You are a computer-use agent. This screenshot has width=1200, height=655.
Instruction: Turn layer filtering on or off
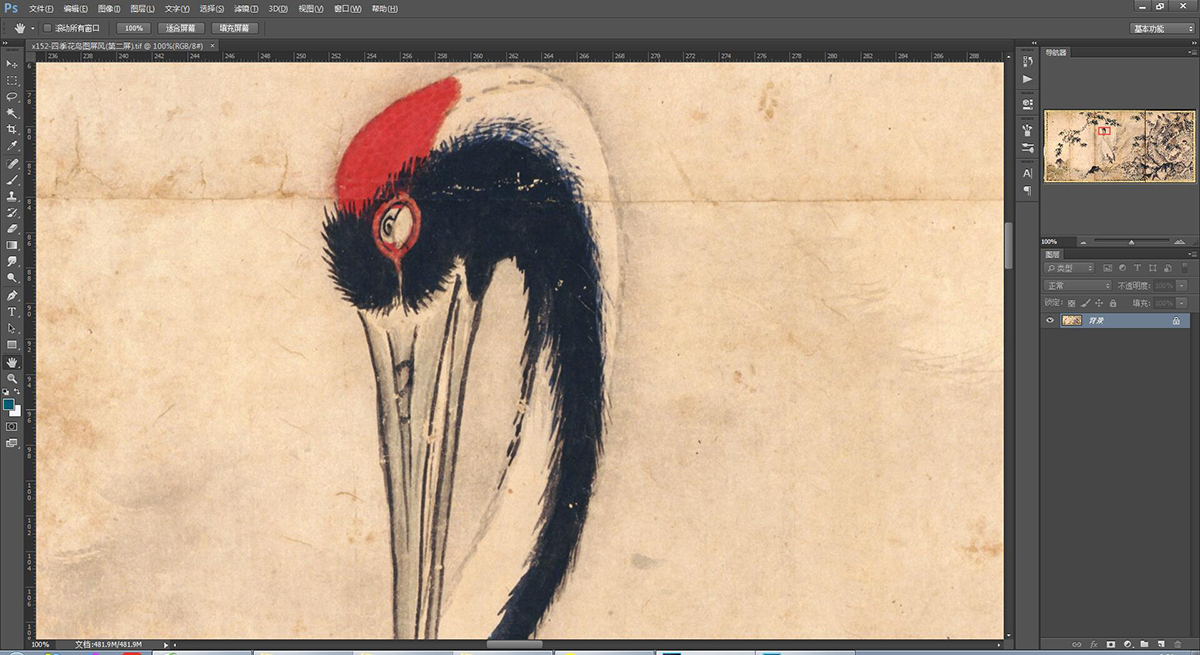click(1183, 268)
